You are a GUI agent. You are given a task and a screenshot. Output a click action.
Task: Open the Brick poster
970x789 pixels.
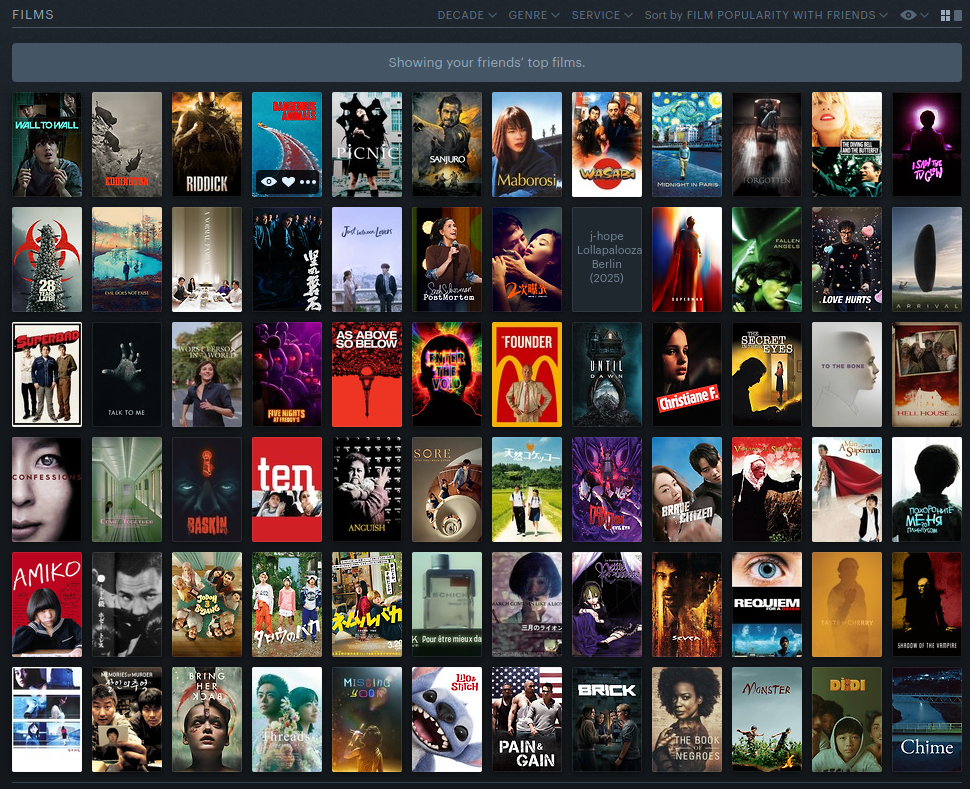click(607, 720)
